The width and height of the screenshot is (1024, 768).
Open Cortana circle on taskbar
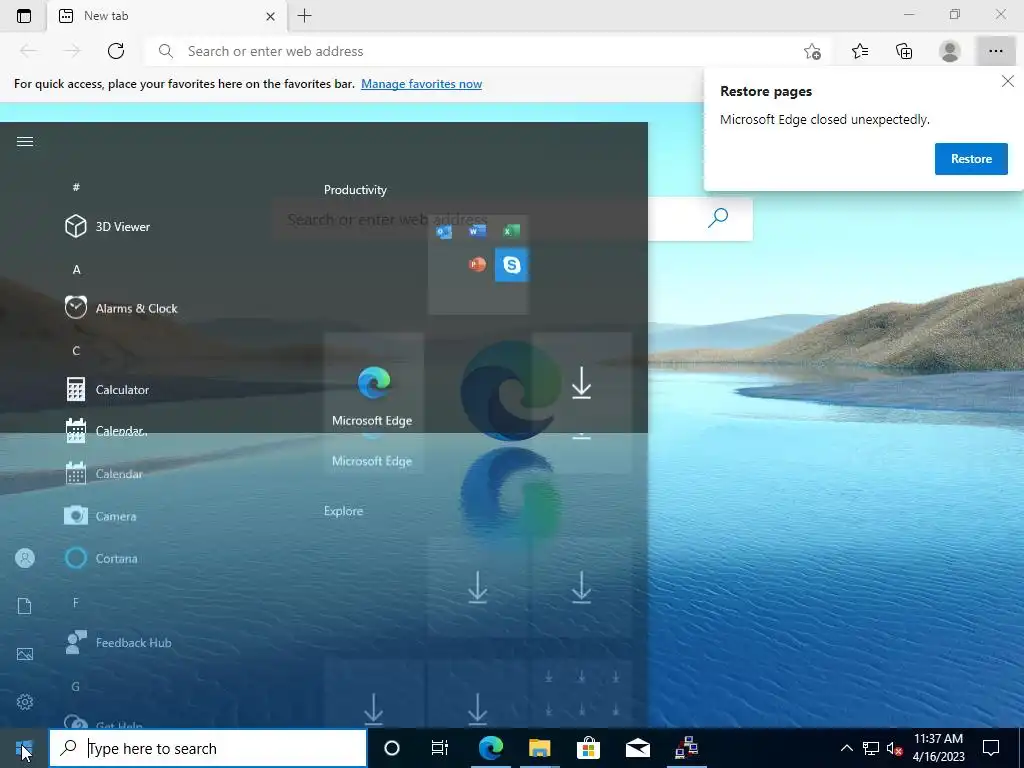[392, 748]
